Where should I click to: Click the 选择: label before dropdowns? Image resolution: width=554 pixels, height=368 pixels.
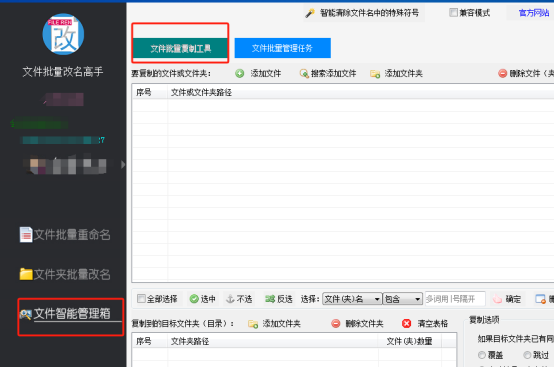(310, 299)
